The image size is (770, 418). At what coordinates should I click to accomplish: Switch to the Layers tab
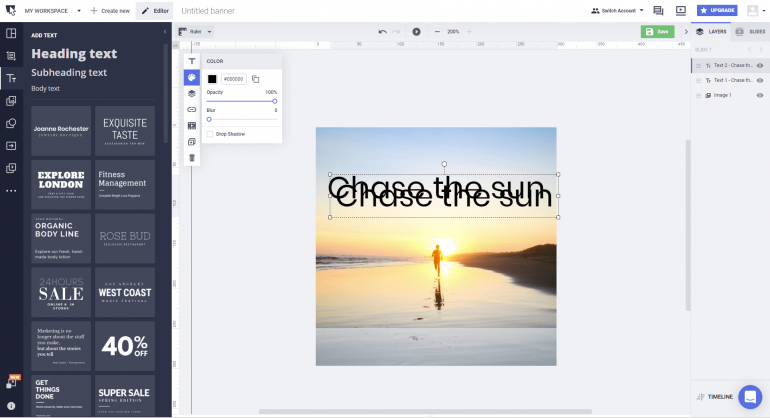pyautogui.click(x=711, y=32)
